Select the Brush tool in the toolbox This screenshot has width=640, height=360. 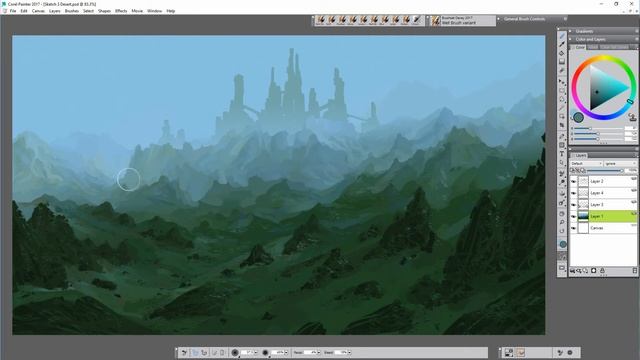coord(562,36)
